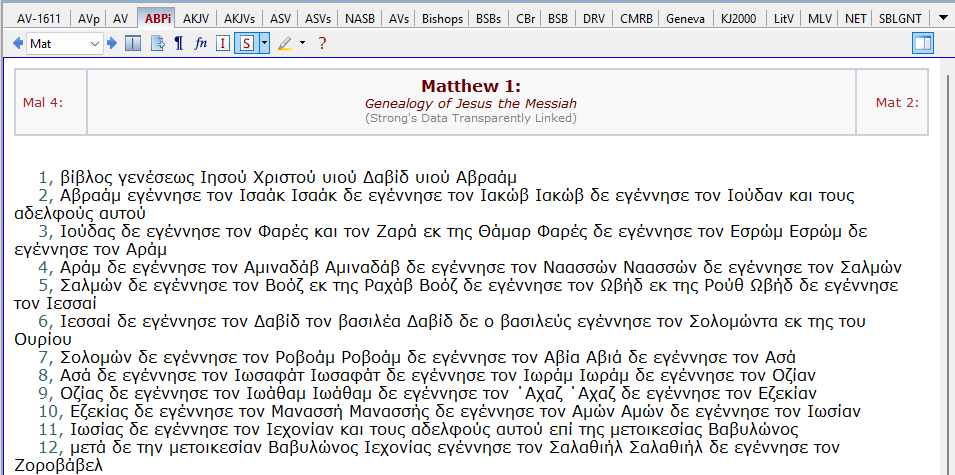Click the Matthew 1 chapter heading
The height and width of the screenshot is (475, 955).
pos(471,86)
